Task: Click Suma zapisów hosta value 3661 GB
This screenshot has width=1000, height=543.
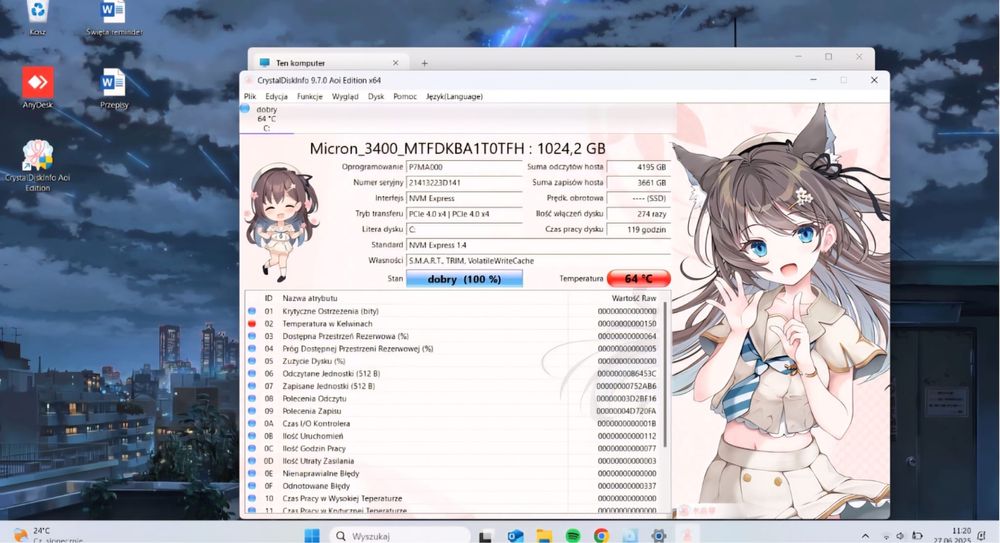Action: [x=638, y=182]
